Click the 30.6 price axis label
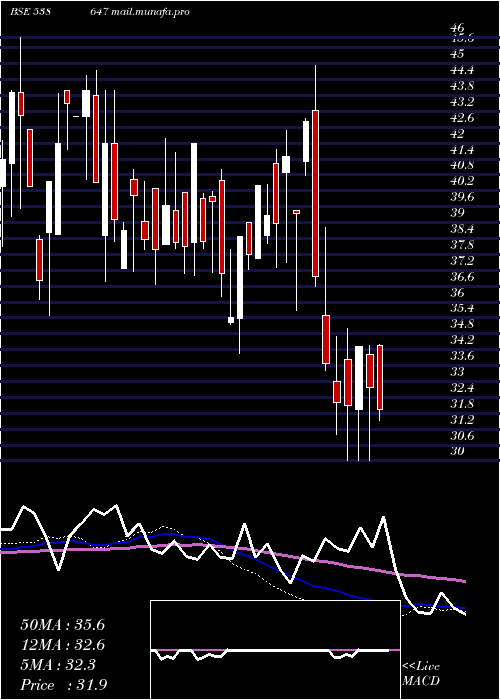Viewport: 500px width, 700px height. pos(462,435)
